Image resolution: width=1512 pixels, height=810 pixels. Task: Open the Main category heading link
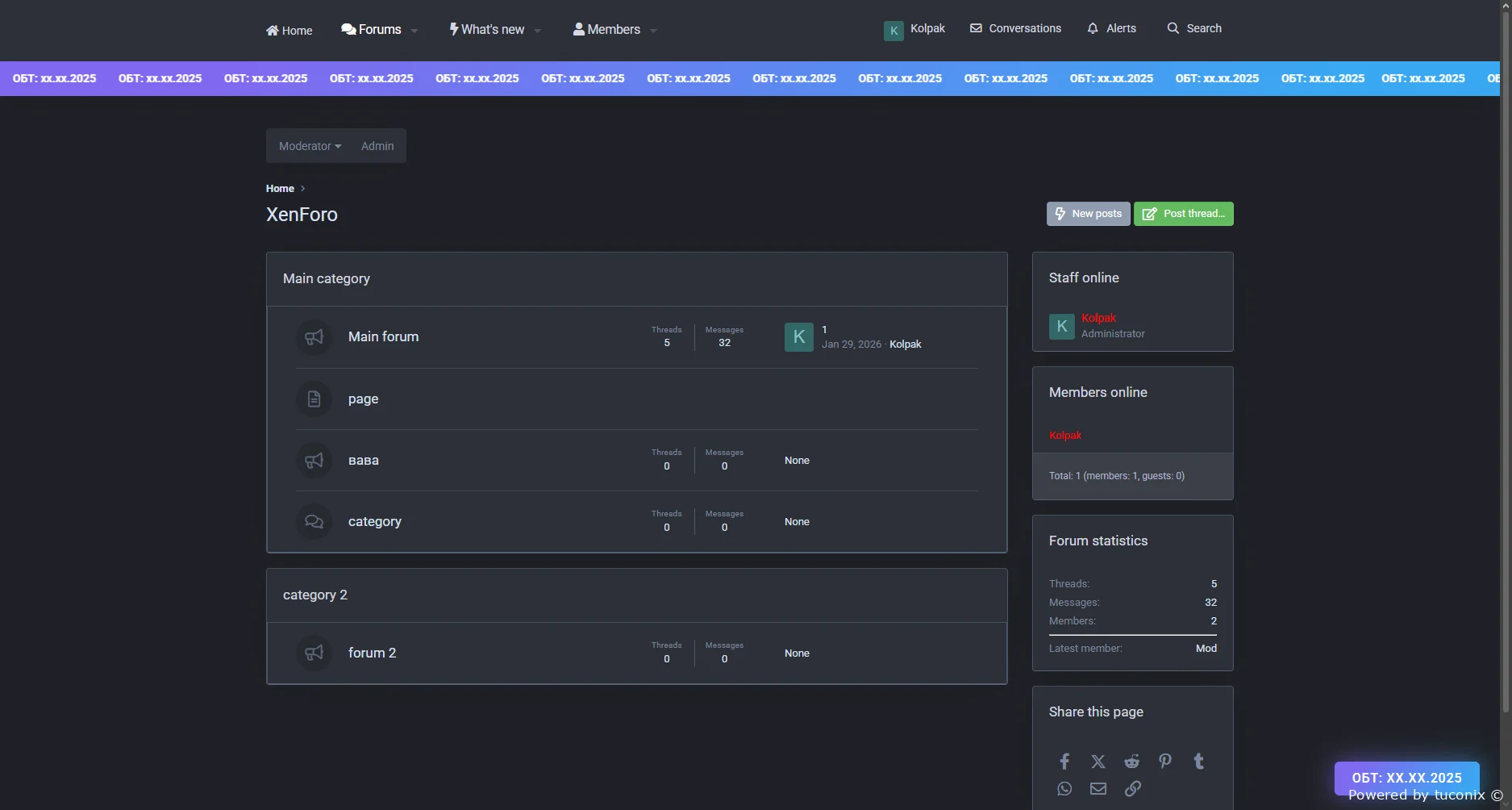click(x=327, y=278)
